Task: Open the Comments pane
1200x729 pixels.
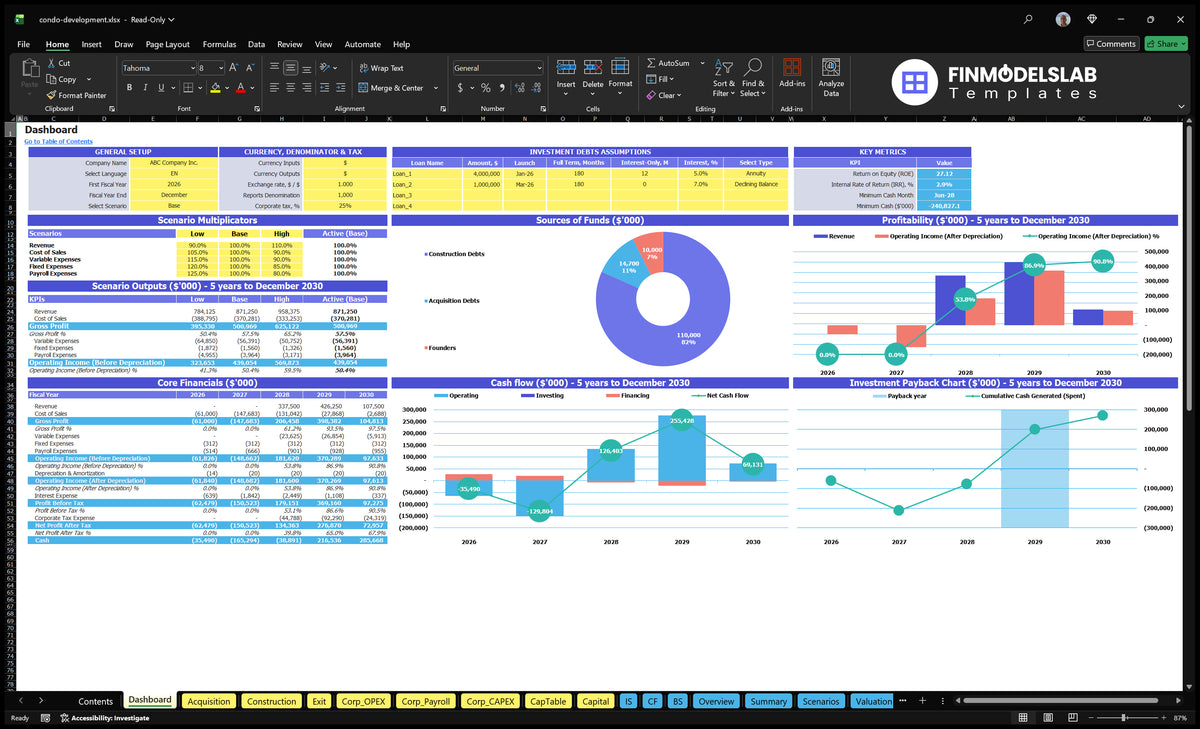Action: 1110,44
